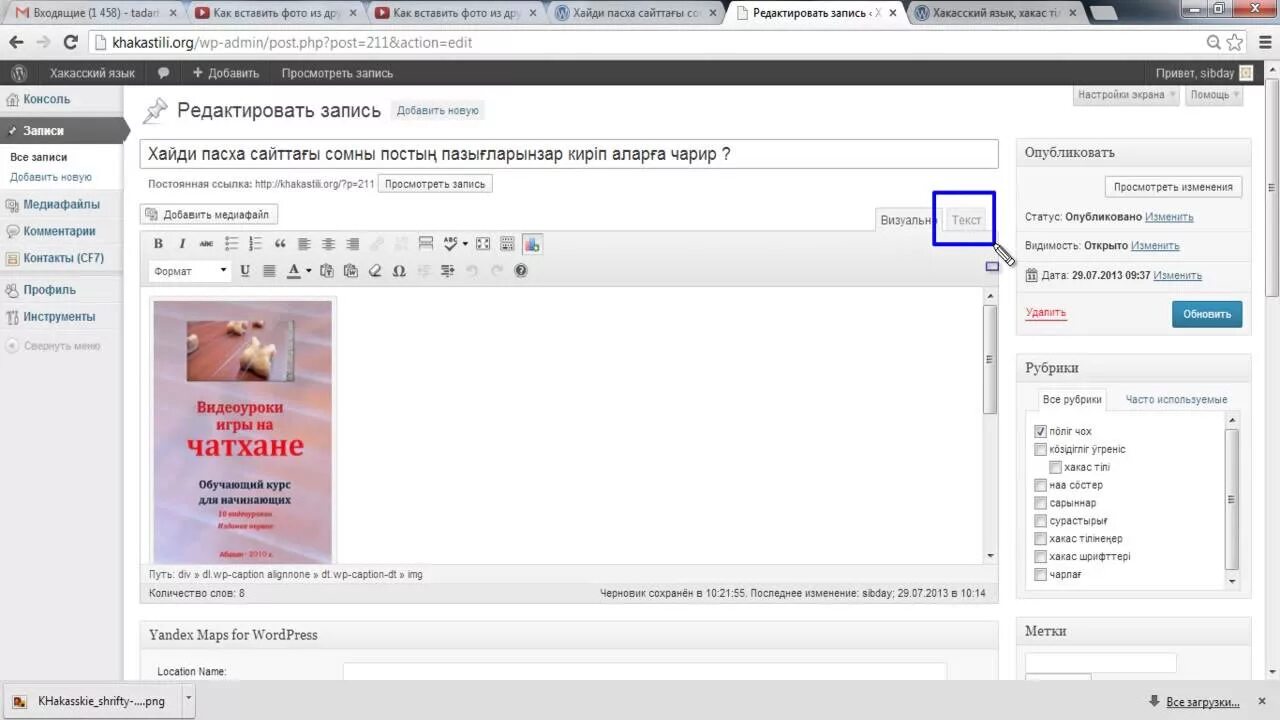The width and height of the screenshot is (1280, 720).
Task: Remove formatting with eraser icon
Action: click(375, 271)
